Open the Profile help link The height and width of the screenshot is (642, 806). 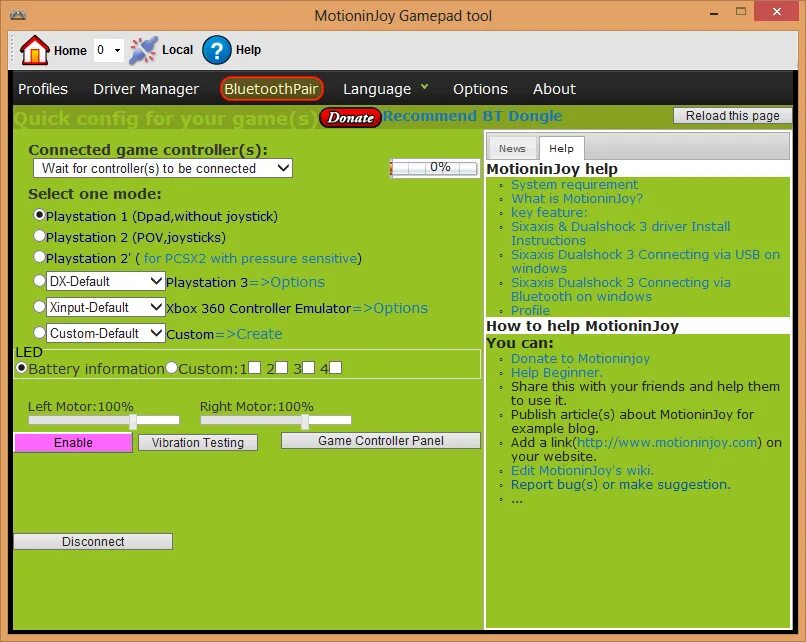coord(530,310)
